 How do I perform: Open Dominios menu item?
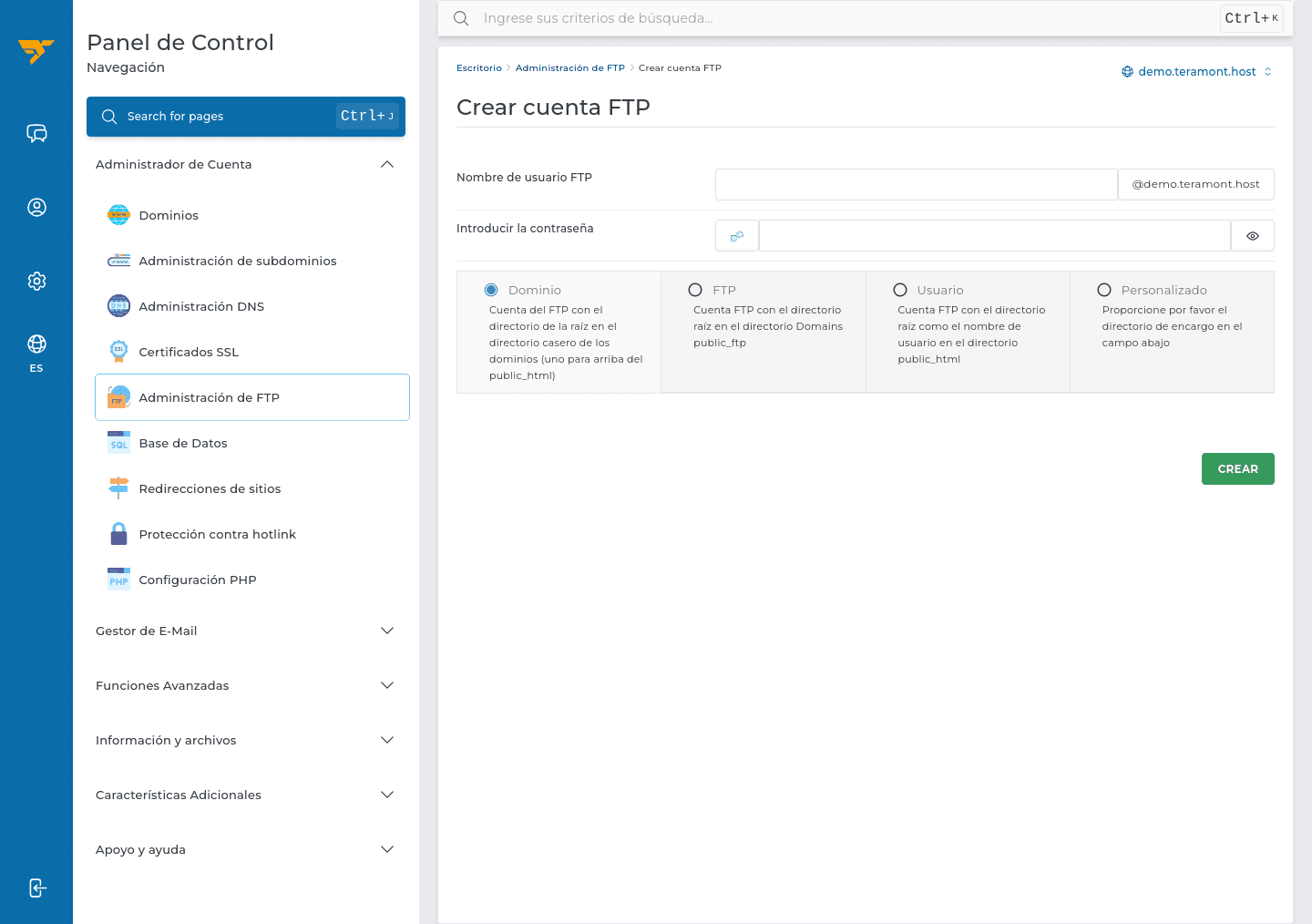tap(252, 215)
